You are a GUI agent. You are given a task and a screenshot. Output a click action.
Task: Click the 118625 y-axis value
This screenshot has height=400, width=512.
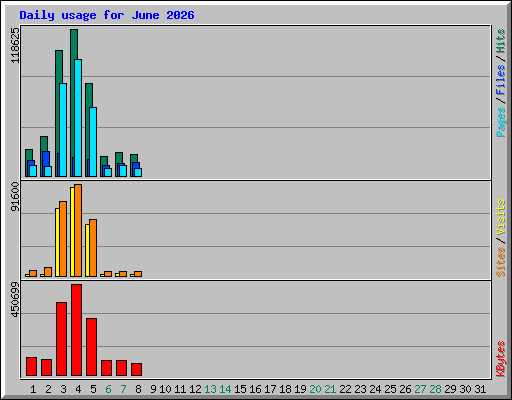(15, 45)
